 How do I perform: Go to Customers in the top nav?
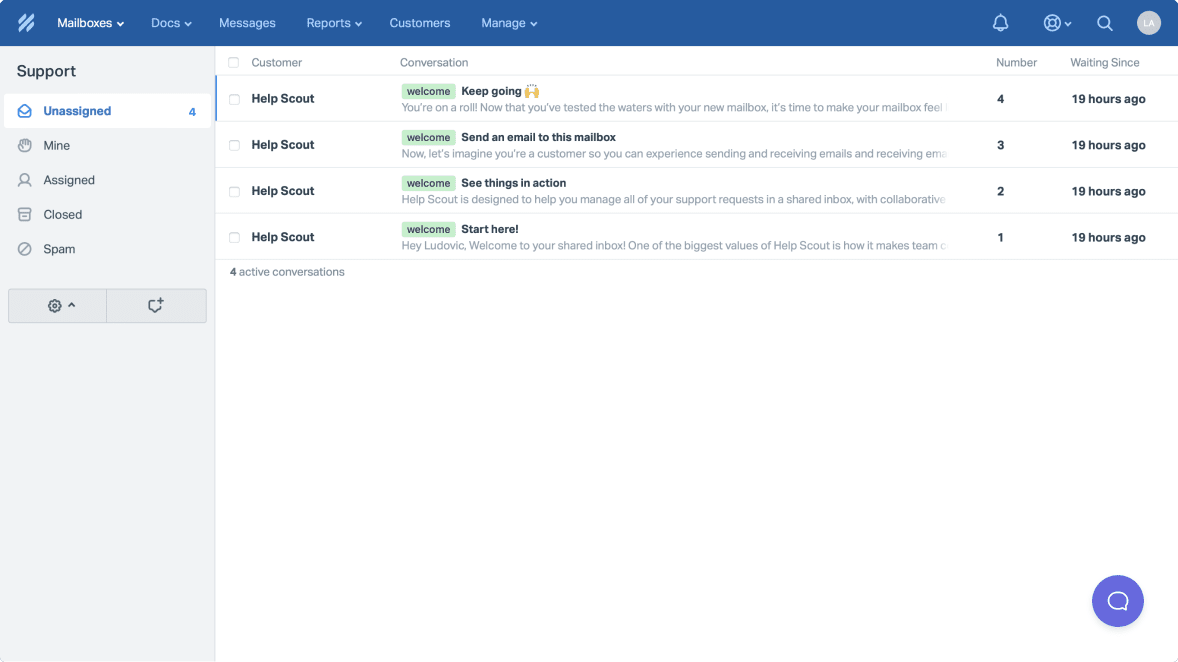[x=420, y=23]
